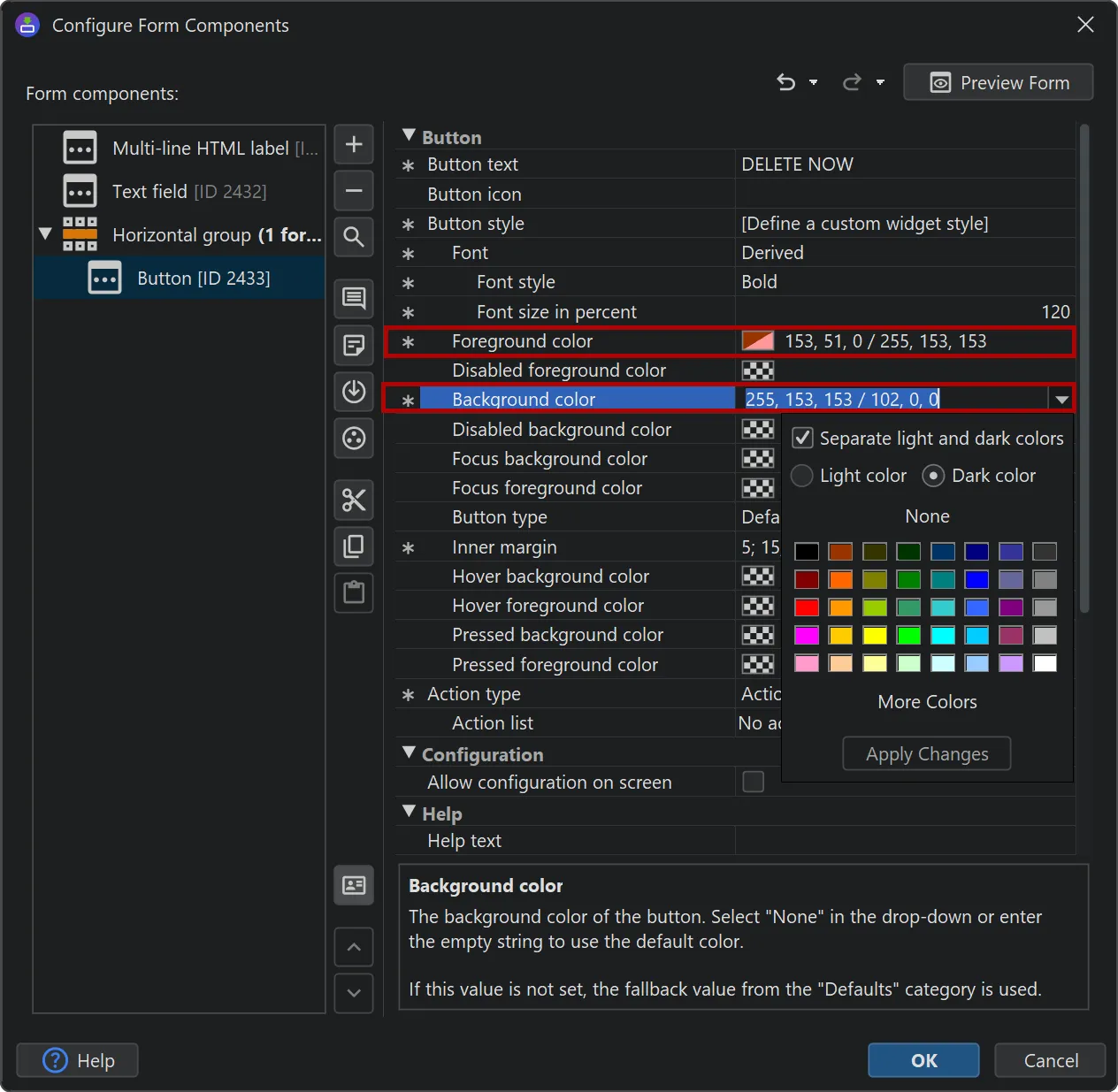Click the contact card panel icon
Image resolution: width=1118 pixels, height=1092 pixels.
pos(353,885)
